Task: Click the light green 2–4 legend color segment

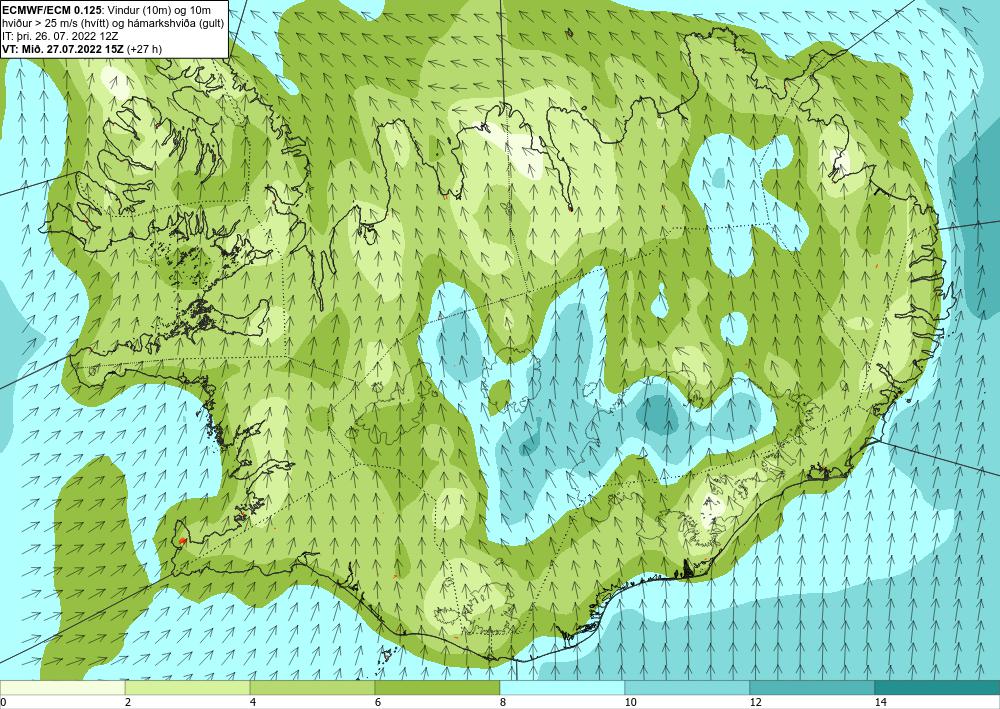Action: point(188,688)
